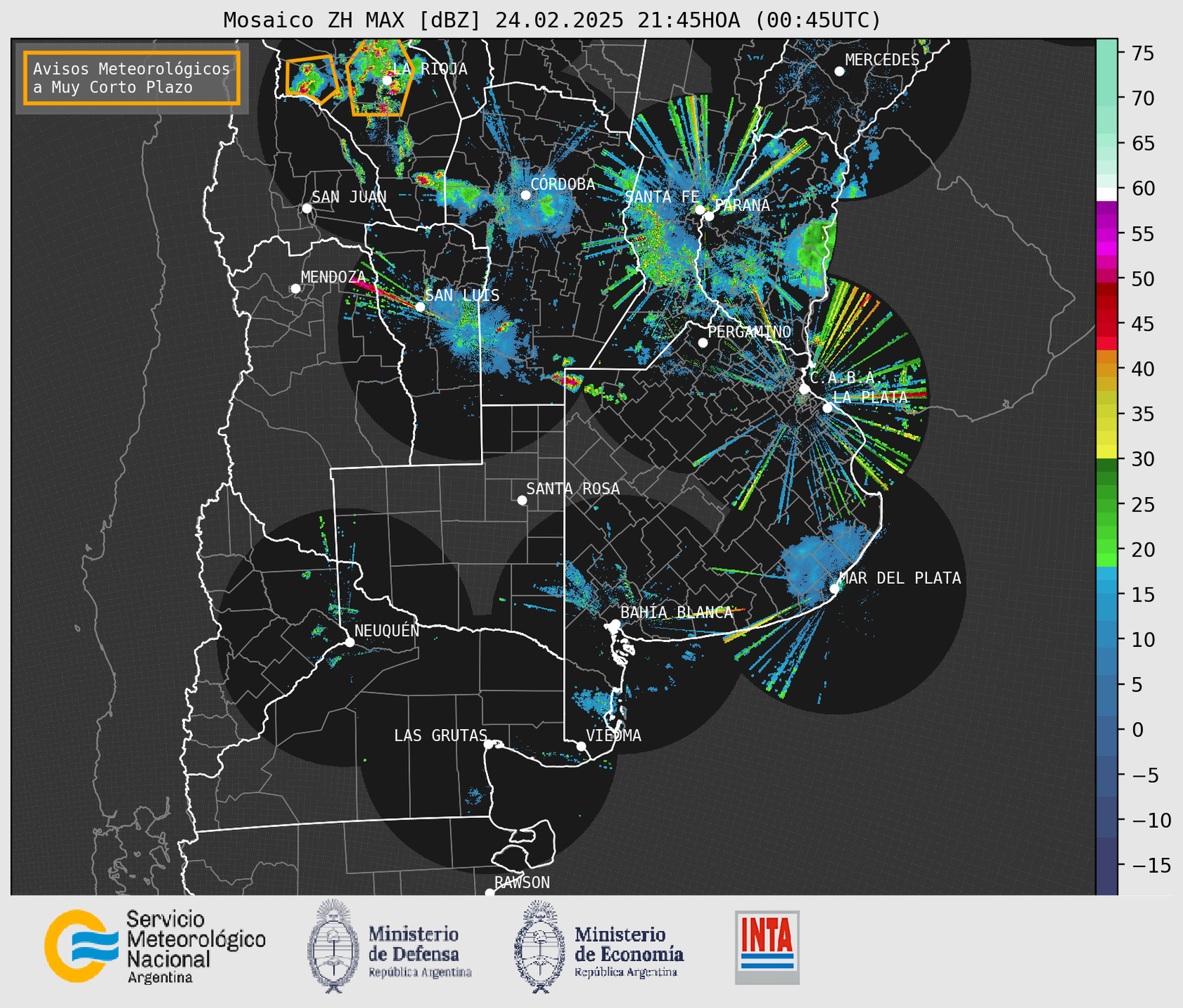Click the red 45 dBZ band on color scale
The width and height of the screenshot is (1183, 1008).
(1106, 322)
